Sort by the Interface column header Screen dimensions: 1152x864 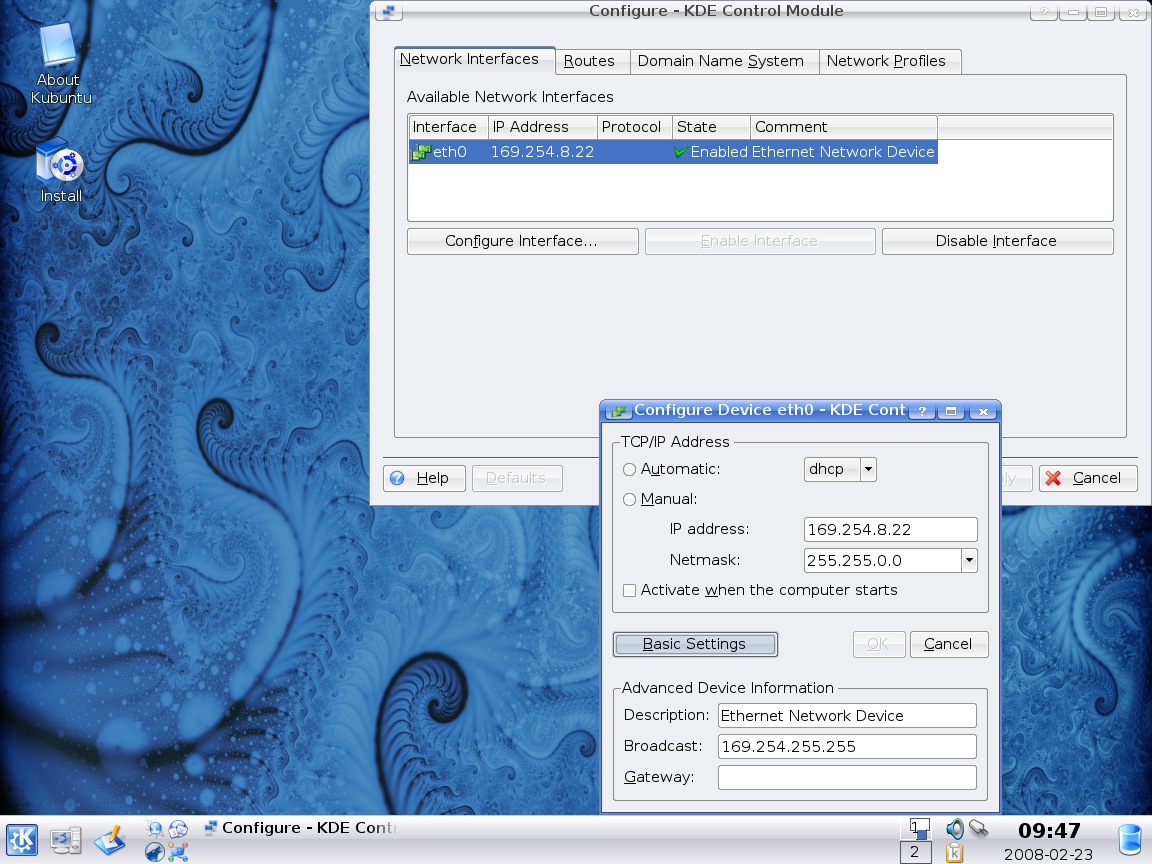(448, 127)
